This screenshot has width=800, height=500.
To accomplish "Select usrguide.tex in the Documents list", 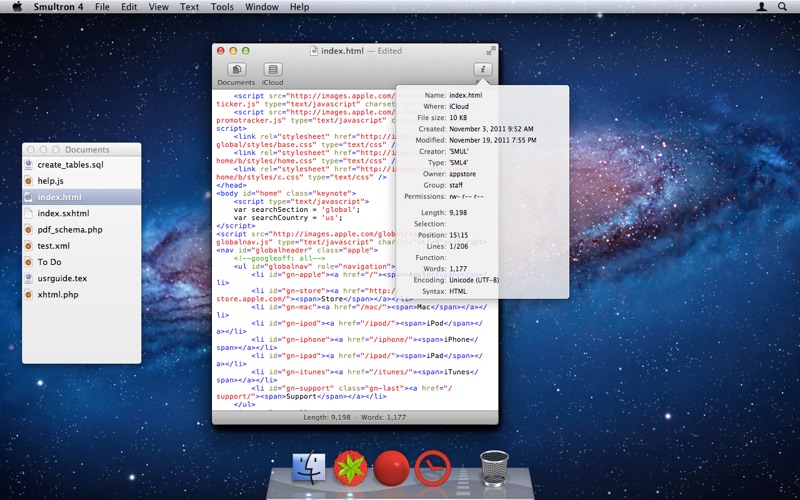I will (82, 279).
